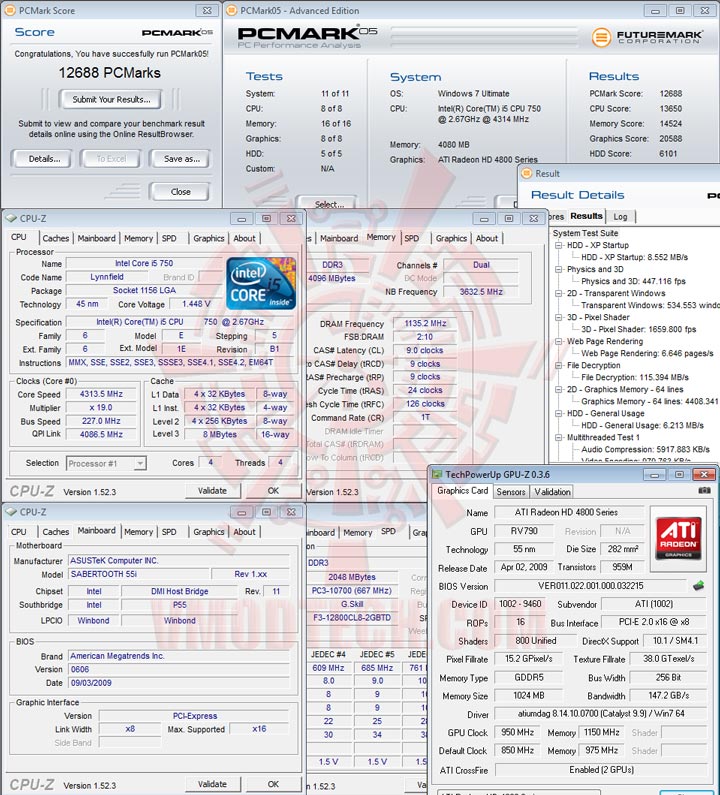Click OK in the top CPU-Z window
Screen dimensions: 720x795
[x=273, y=491]
